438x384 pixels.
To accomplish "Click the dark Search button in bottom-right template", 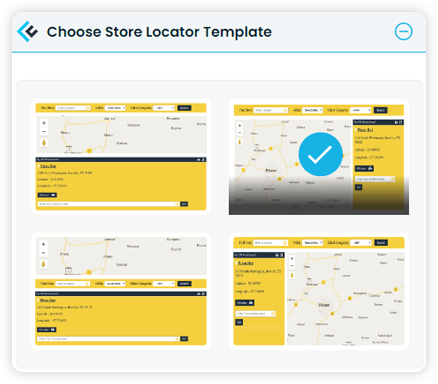I will (381, 243).
